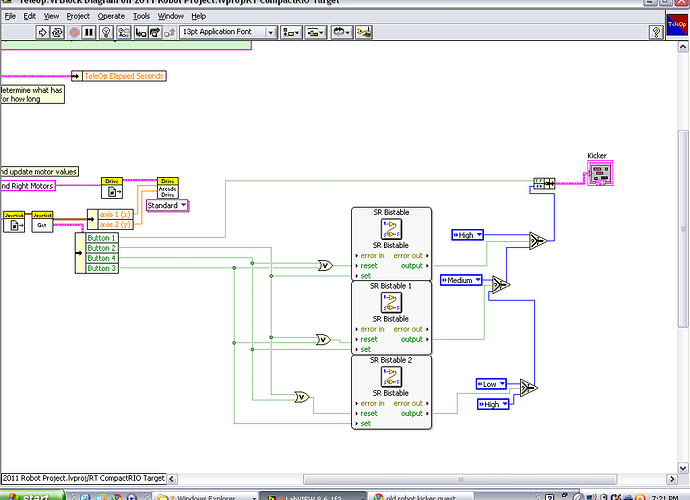
Task: Click the project target status bar label
Action: point(84,478)
